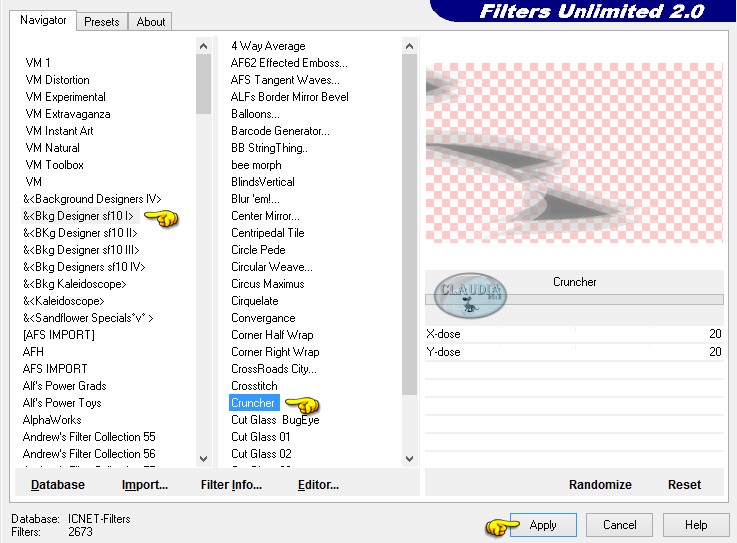Select VM Natural category
The height and width of the screenshot is (543, 737).
coord(53,148)
